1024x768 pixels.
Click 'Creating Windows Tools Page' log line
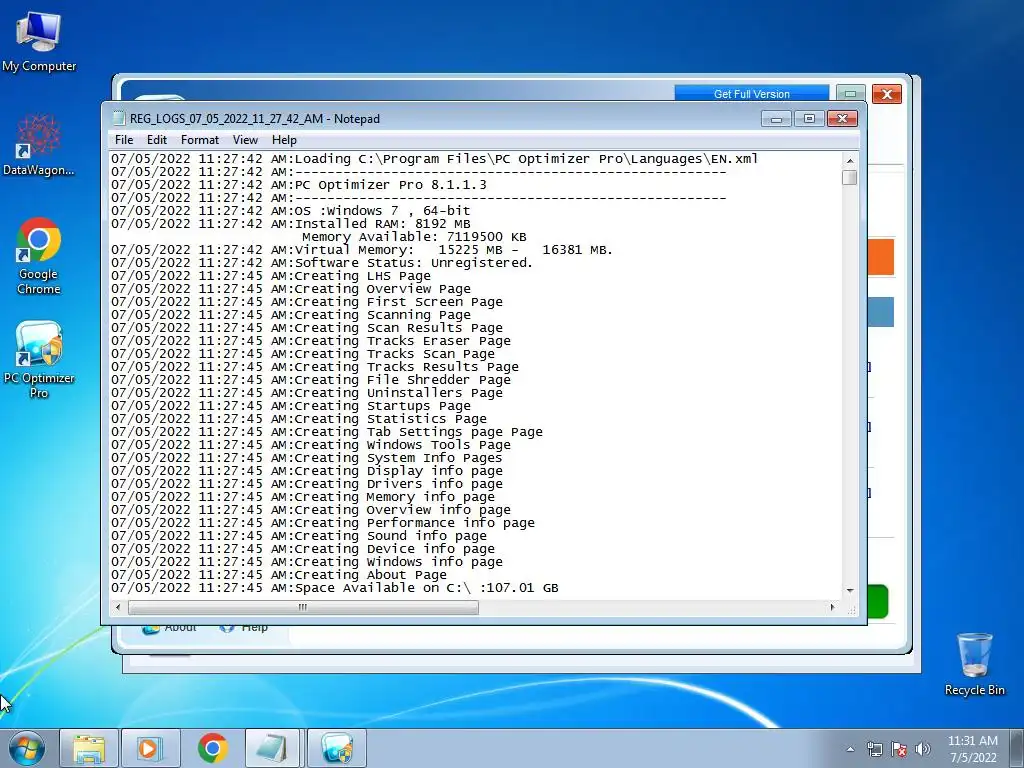[311, 445]
